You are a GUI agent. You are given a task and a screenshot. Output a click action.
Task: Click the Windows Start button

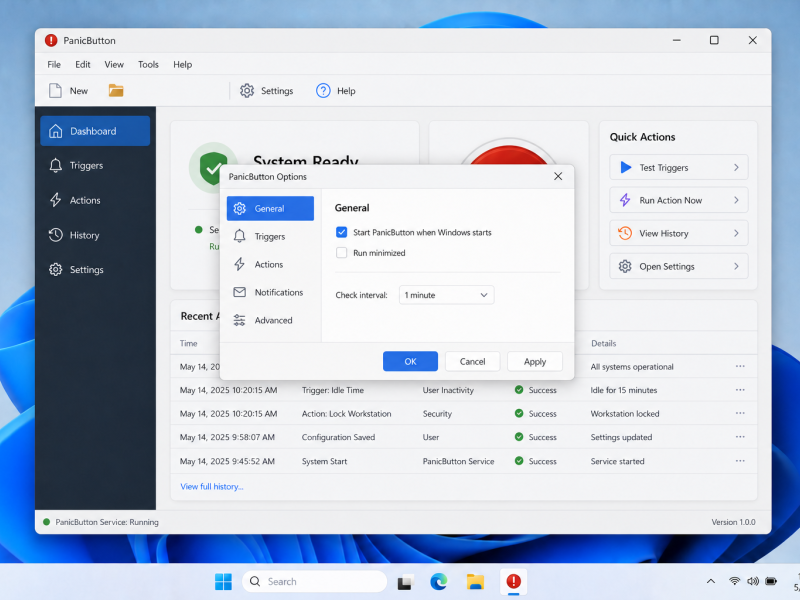223,581
